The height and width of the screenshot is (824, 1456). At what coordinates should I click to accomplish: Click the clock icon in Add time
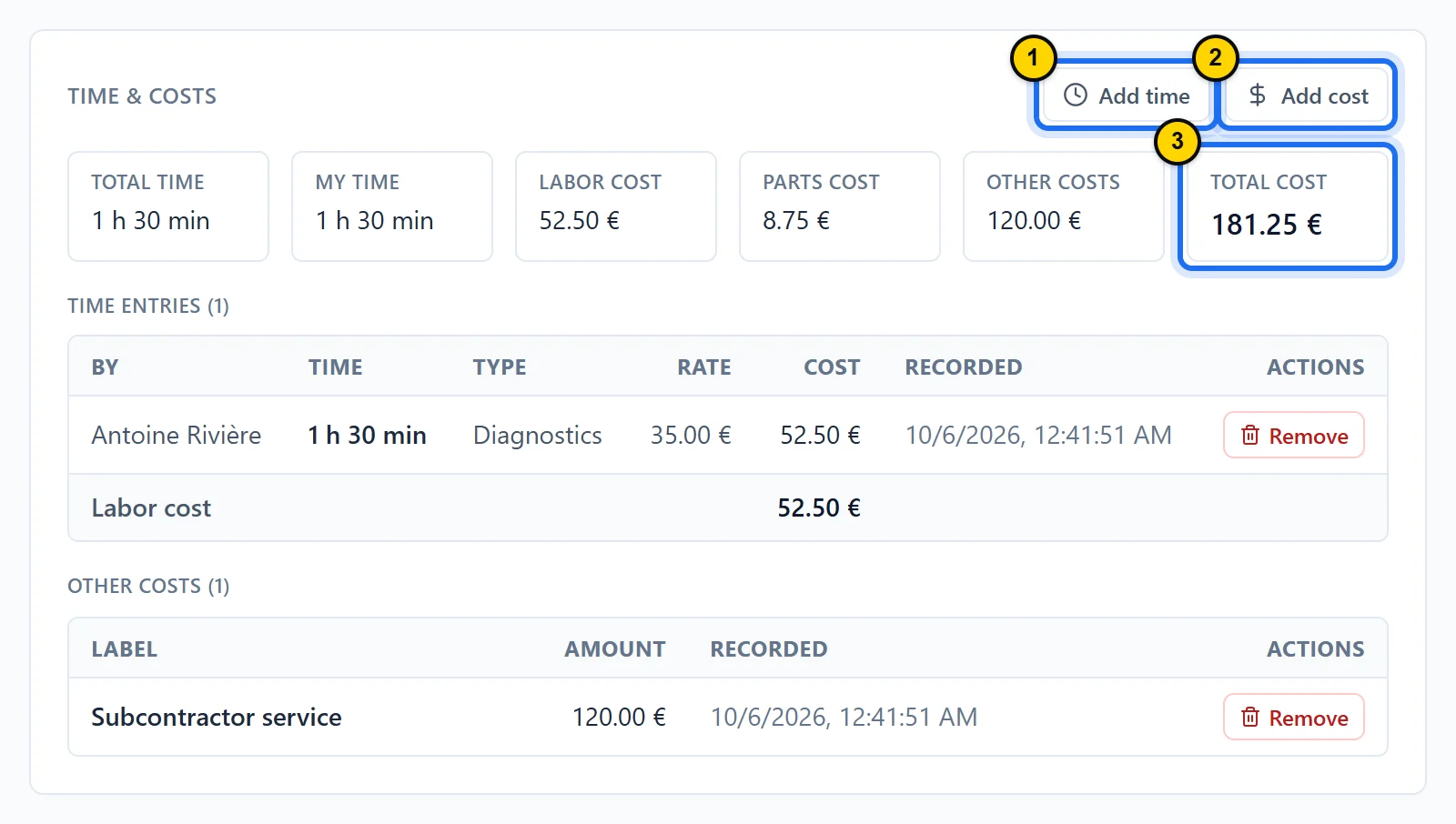coord(1076,95)
